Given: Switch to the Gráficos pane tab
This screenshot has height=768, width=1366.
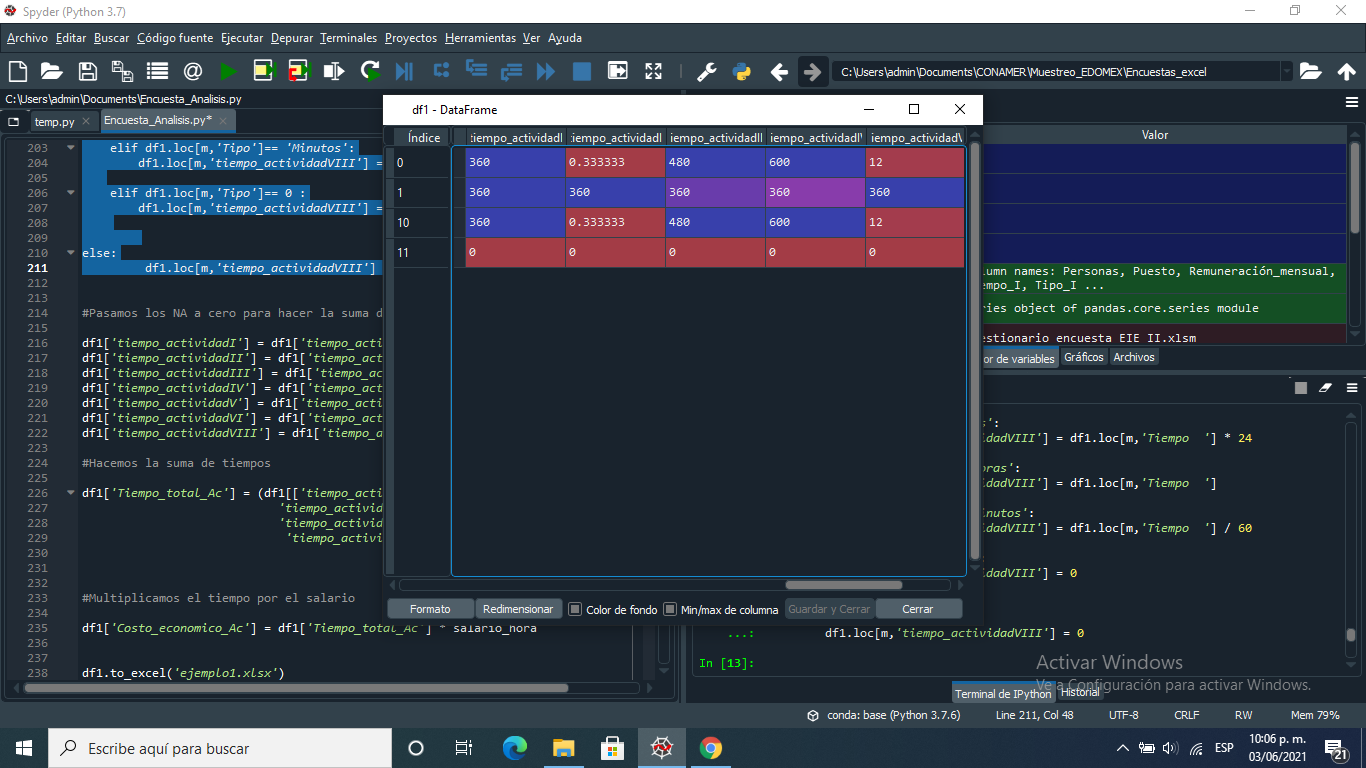Looking at the screenshot, I should [1084, 357].
